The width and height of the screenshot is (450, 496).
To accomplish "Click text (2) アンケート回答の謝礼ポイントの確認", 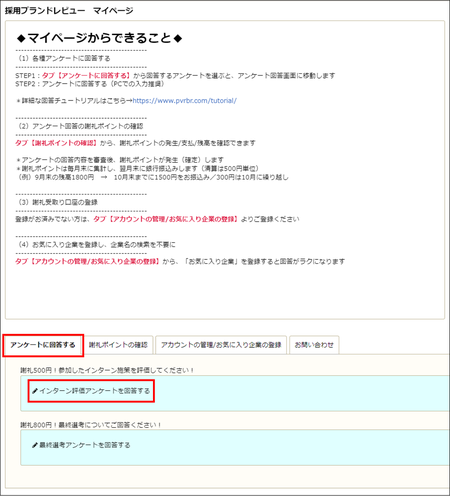I will 80,126.
